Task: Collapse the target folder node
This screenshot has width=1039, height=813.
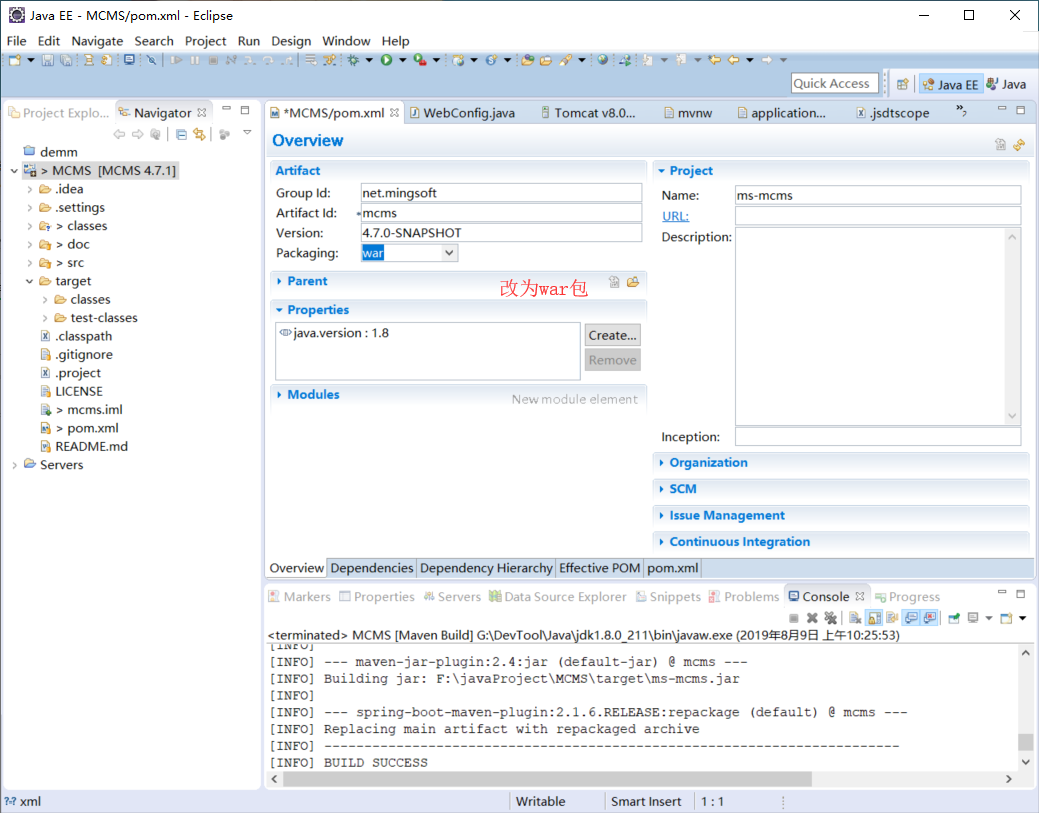Action: pos(30,282)
